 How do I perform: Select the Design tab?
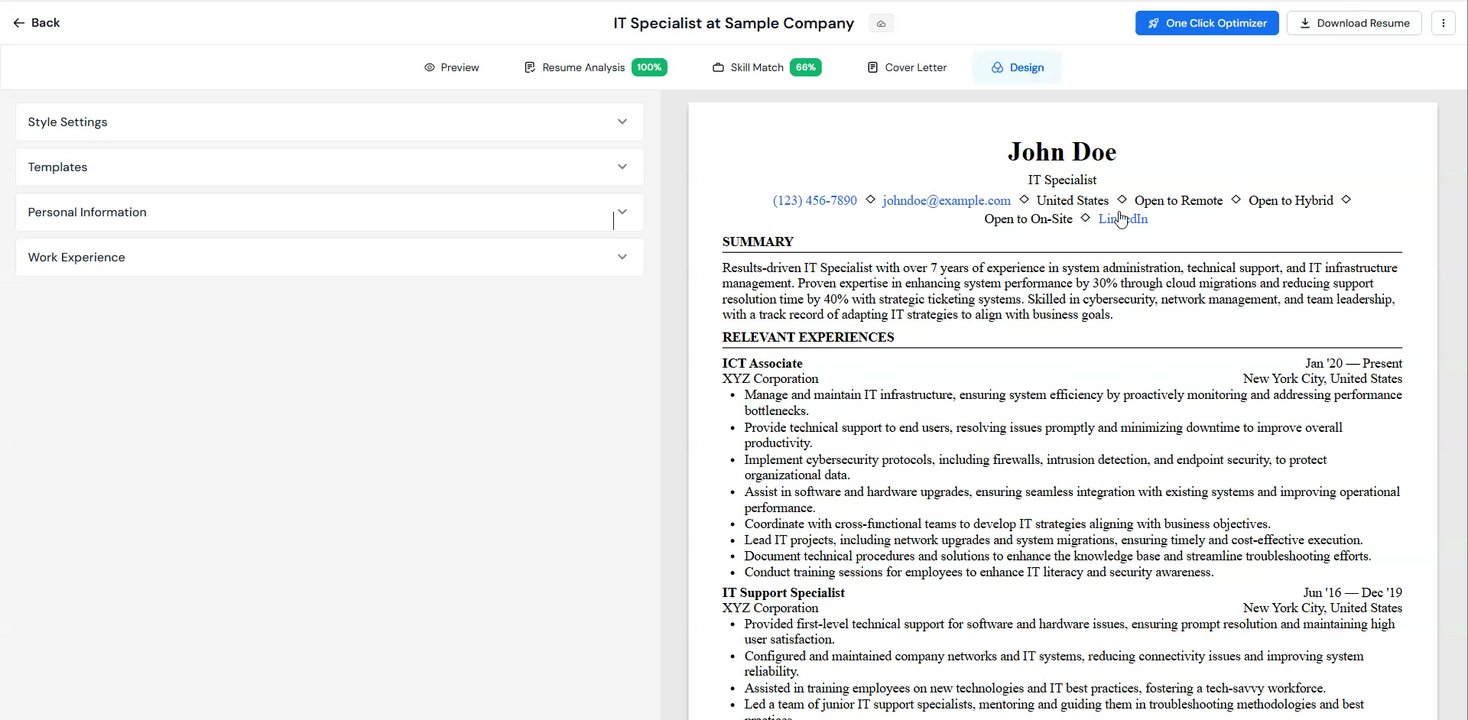click(x=1017, y=68)
